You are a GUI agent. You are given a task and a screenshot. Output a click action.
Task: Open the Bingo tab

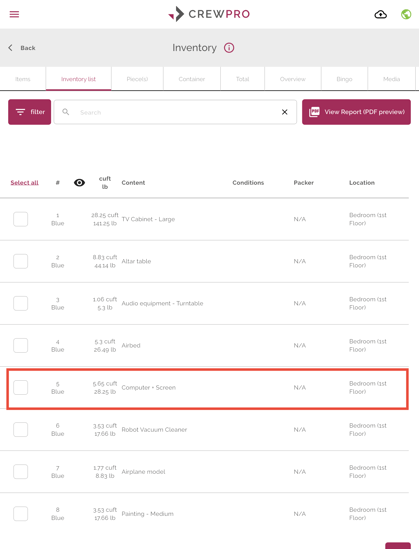344,79
